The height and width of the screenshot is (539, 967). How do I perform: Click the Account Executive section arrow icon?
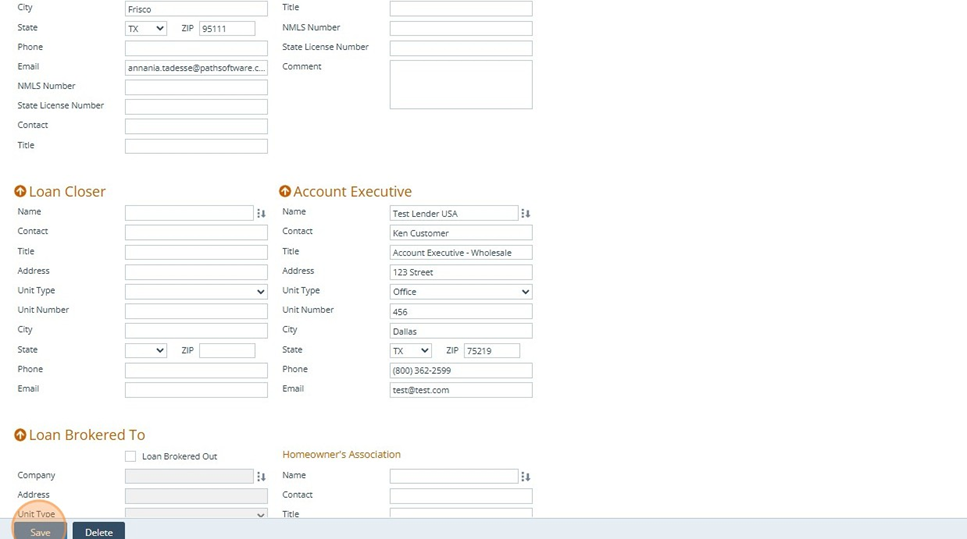285,192
